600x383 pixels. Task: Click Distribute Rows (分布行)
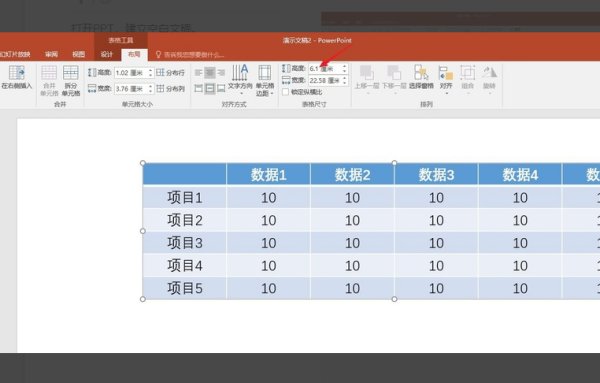(171, 72)
